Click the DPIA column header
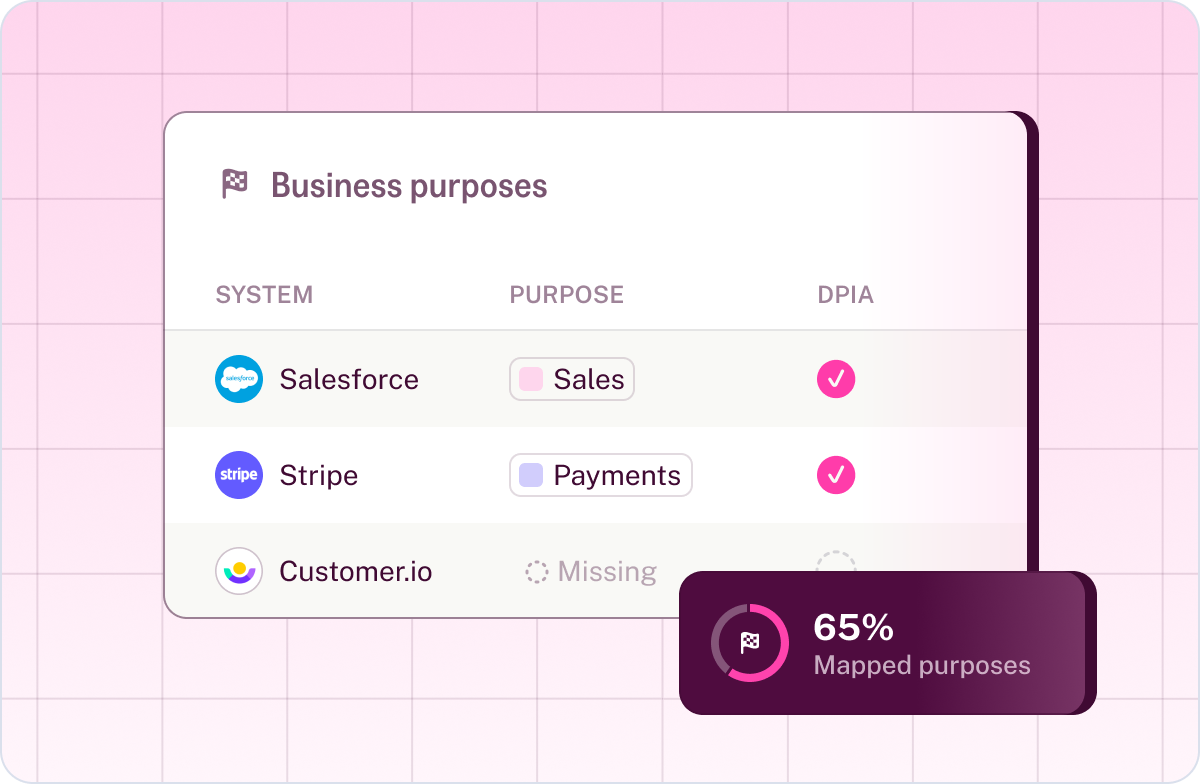This screenshot has height=784, width=1200. (x=846, y=295)
